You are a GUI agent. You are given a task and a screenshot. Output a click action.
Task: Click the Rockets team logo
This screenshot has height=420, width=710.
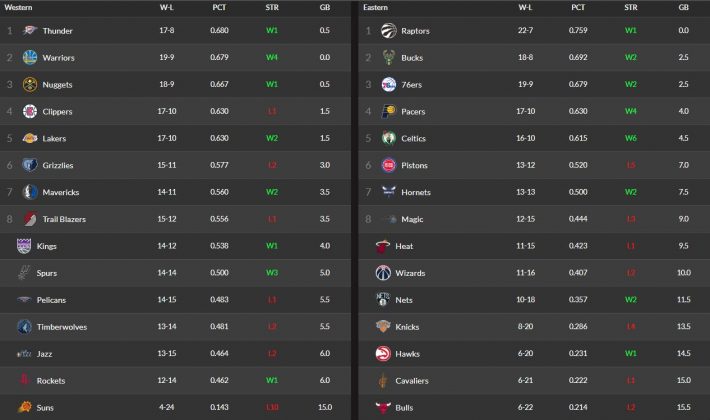point(25,380)
